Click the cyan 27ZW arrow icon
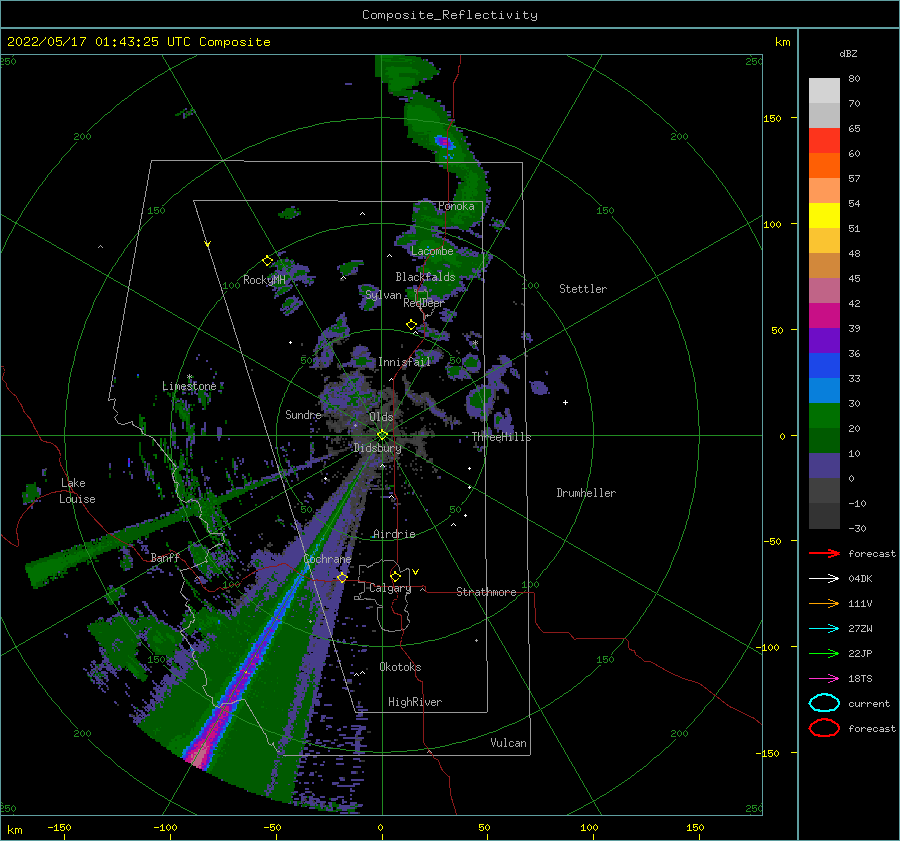Viewport: 900px width, 841px height. click(824, 628)
